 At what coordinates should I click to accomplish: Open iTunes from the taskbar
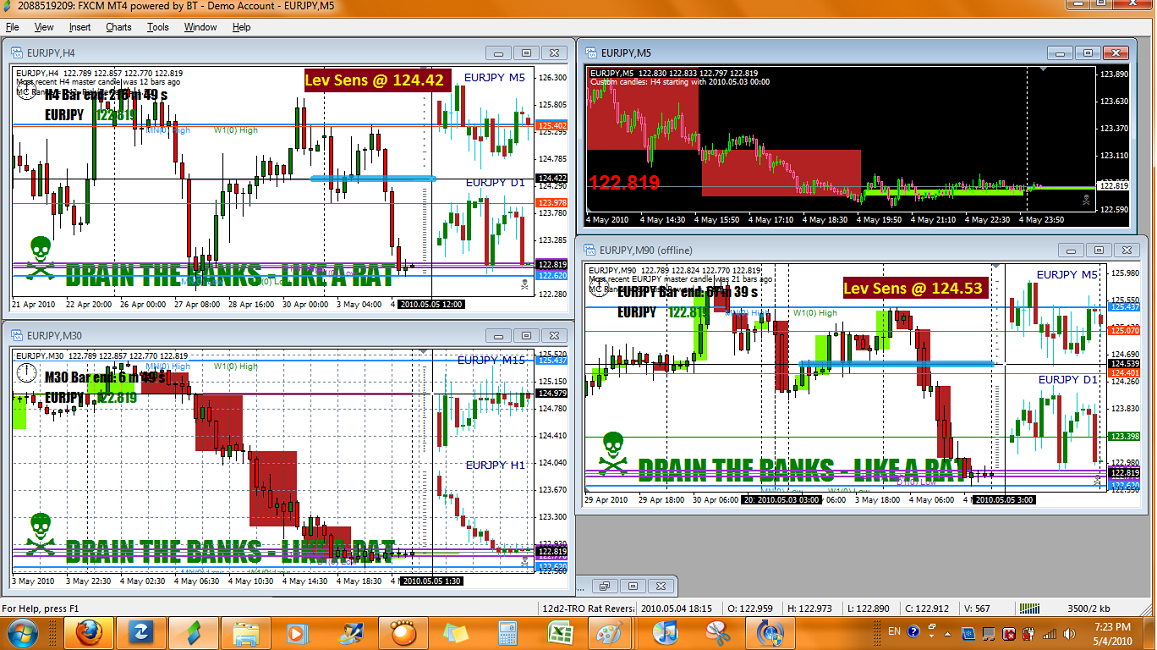pos(665,634)
